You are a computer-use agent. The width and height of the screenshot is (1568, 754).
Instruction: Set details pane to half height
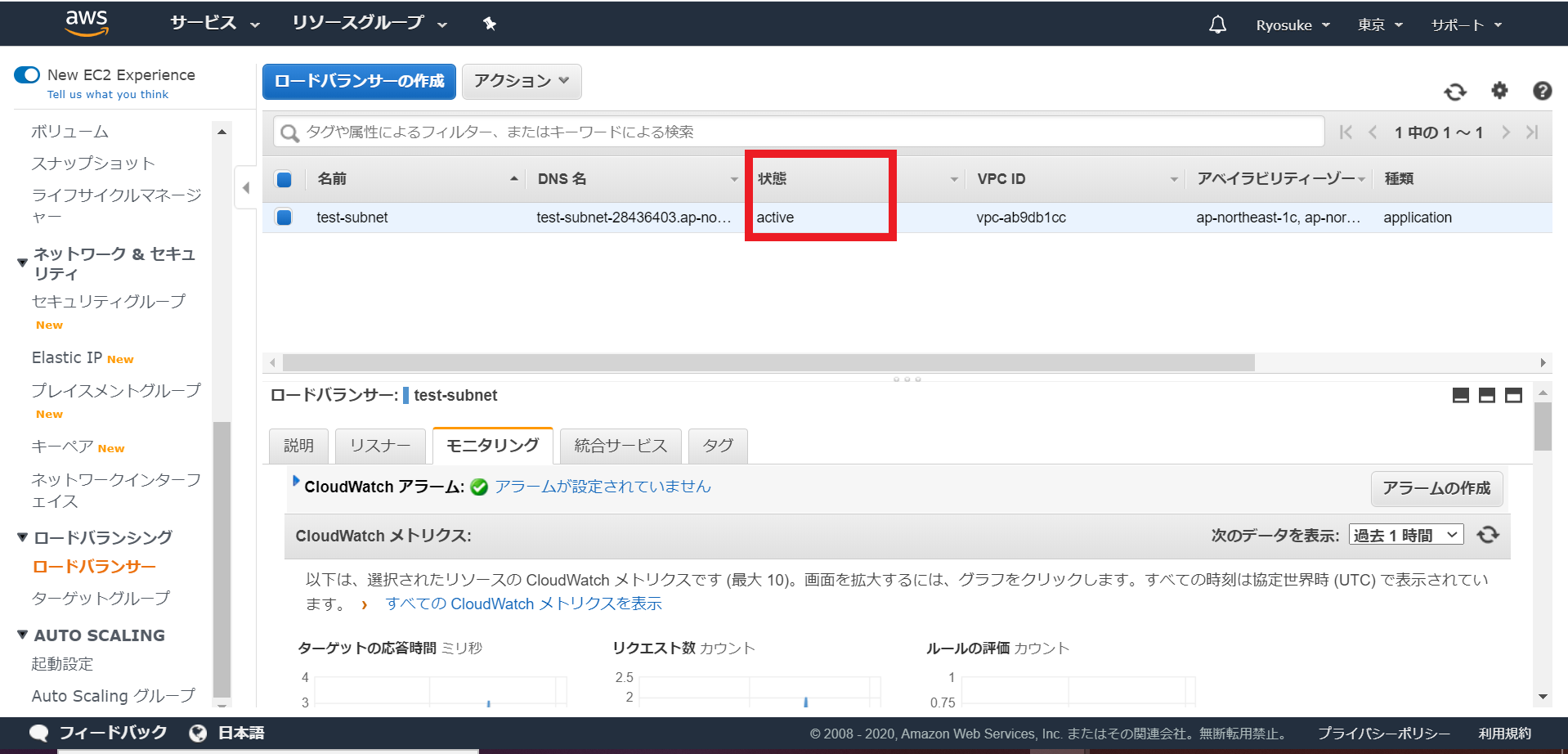click(1487, 396)
